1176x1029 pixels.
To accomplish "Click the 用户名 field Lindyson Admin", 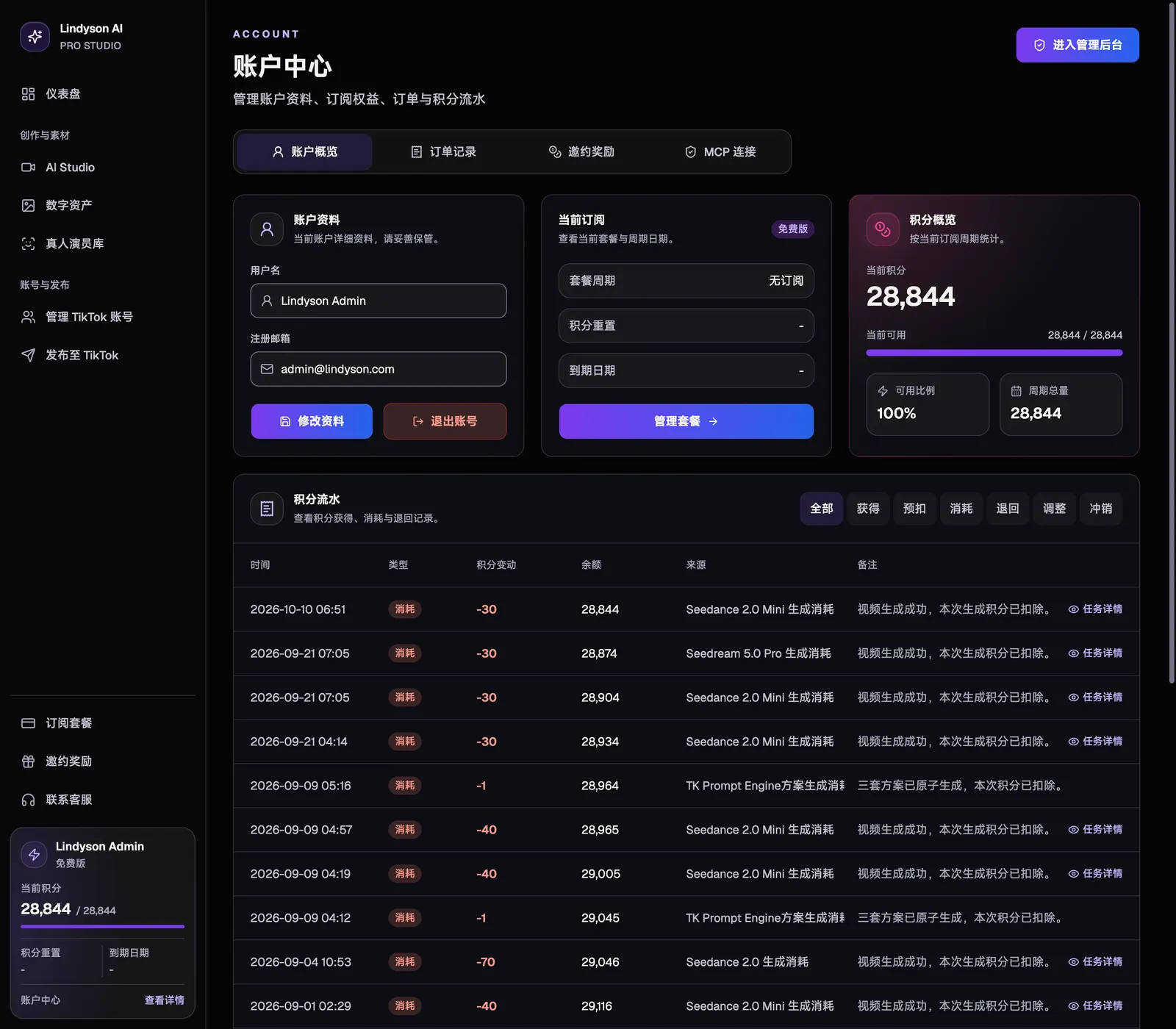I will coord(379,301).
